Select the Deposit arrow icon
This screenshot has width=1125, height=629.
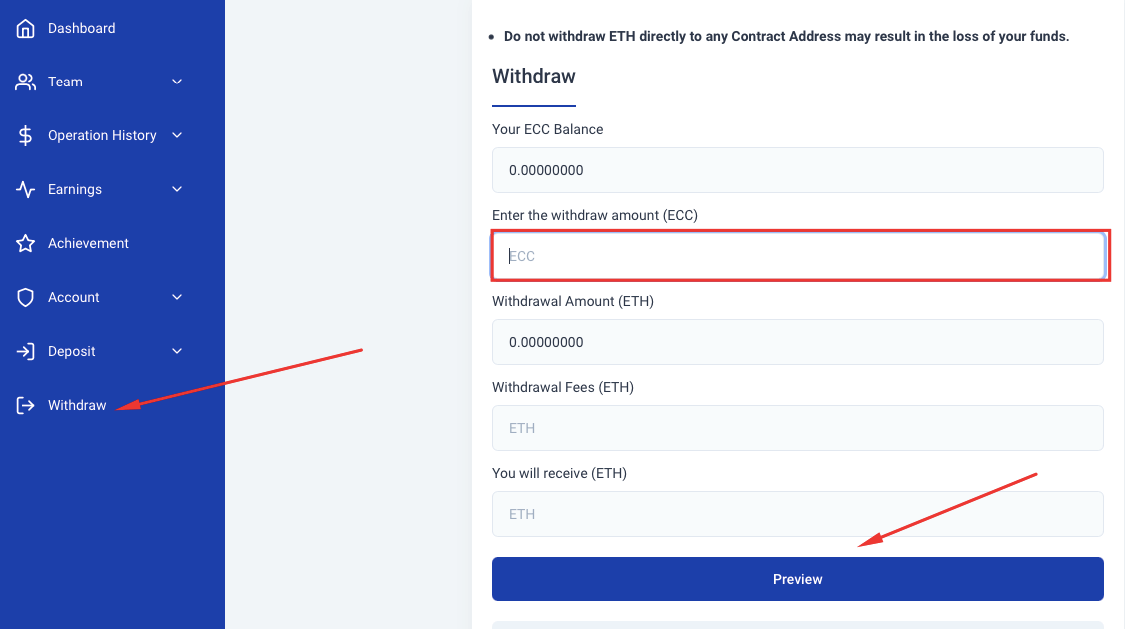point(25,351)
